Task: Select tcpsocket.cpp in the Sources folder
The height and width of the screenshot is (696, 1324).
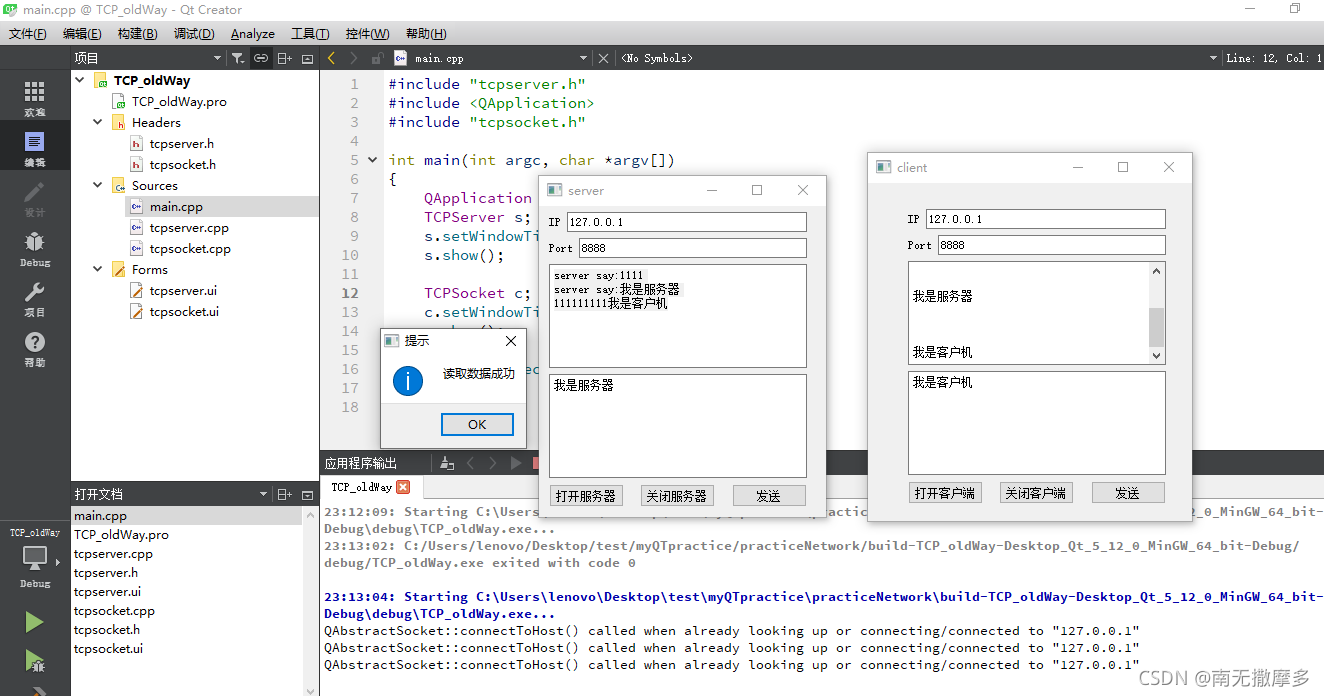Action: (x=190, y=248)
